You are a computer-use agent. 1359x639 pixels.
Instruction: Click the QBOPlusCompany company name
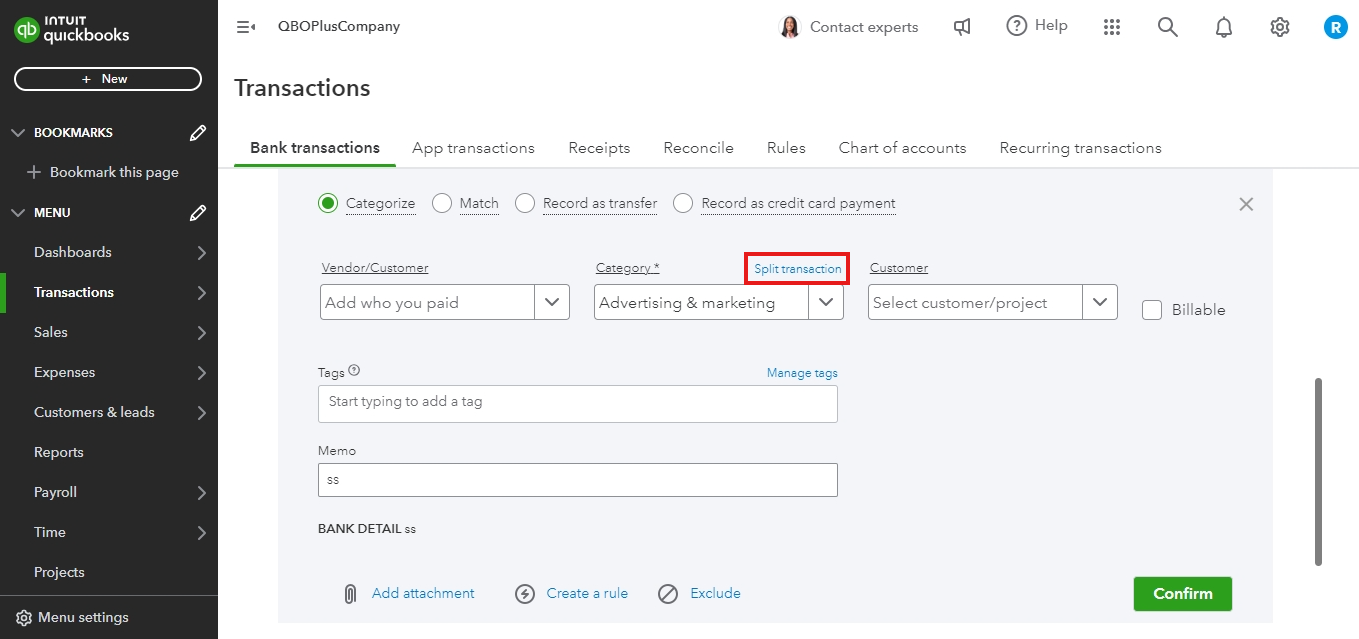pyautogui.click(x=339, y=27)
